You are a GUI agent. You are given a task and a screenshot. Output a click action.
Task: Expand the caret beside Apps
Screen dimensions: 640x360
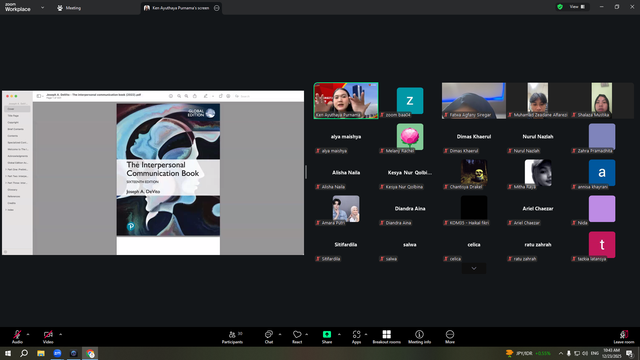coord(366,334)
